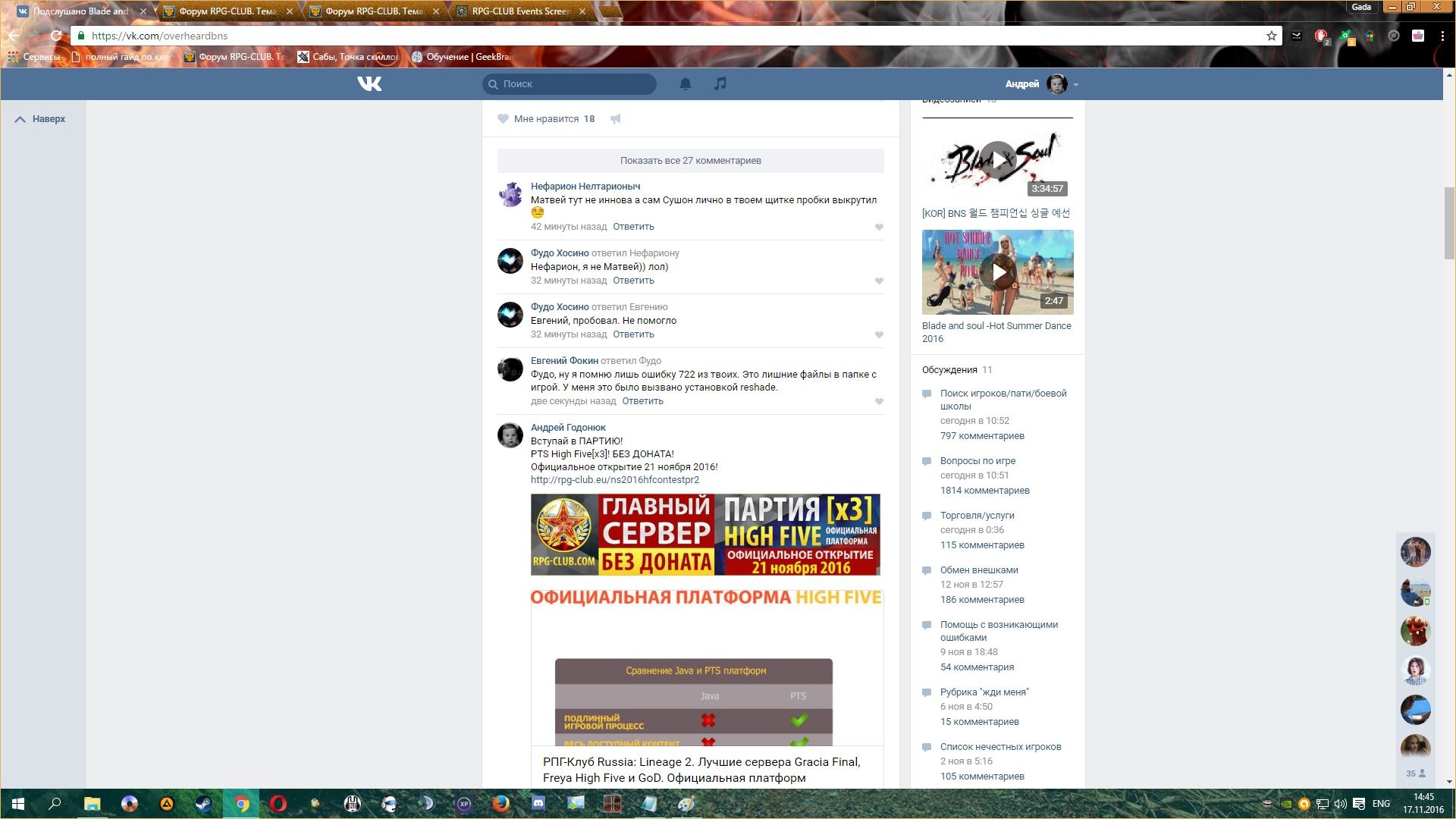Expand Показать все 27 комментариев

690,160
